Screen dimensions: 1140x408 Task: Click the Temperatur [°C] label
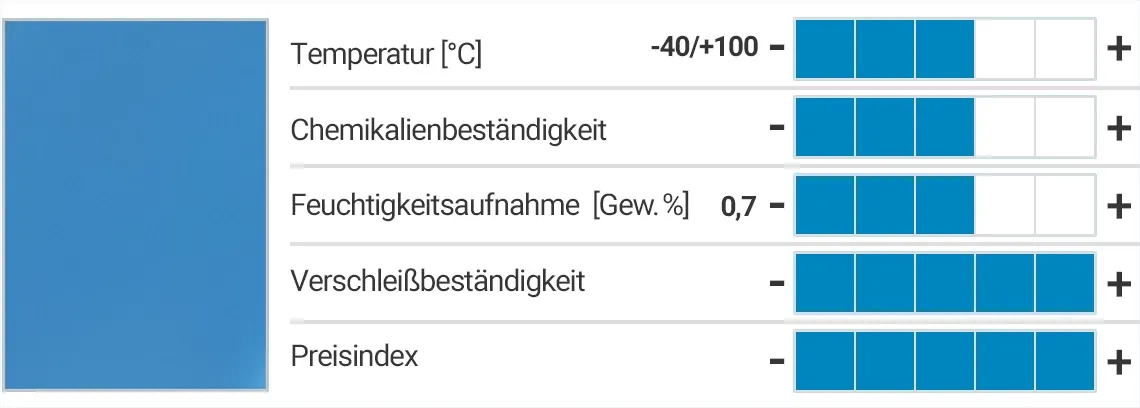[386, 53]
